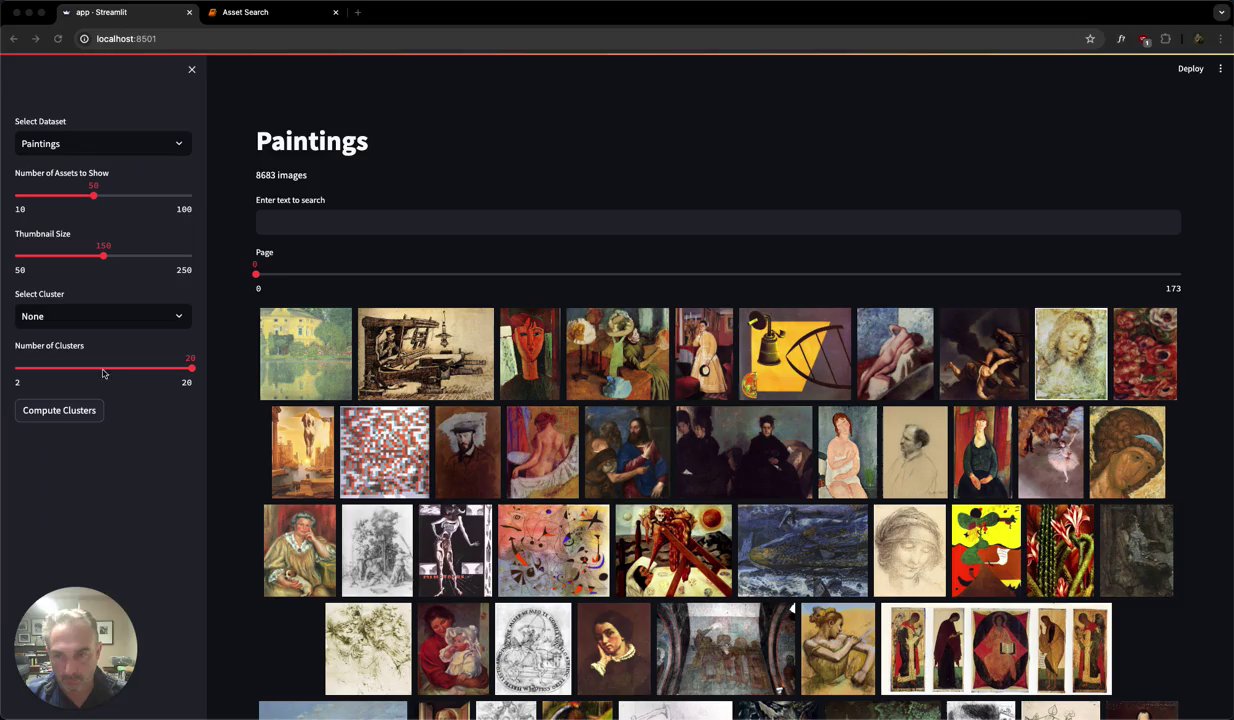Open the circular engraved text artwork
Screen dimensions: 1234x720
[533, 649]
